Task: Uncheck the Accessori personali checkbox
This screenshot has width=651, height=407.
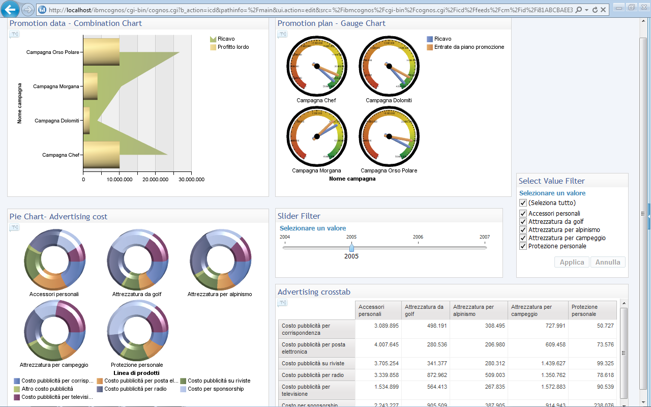Action: (x=523, y=213)
